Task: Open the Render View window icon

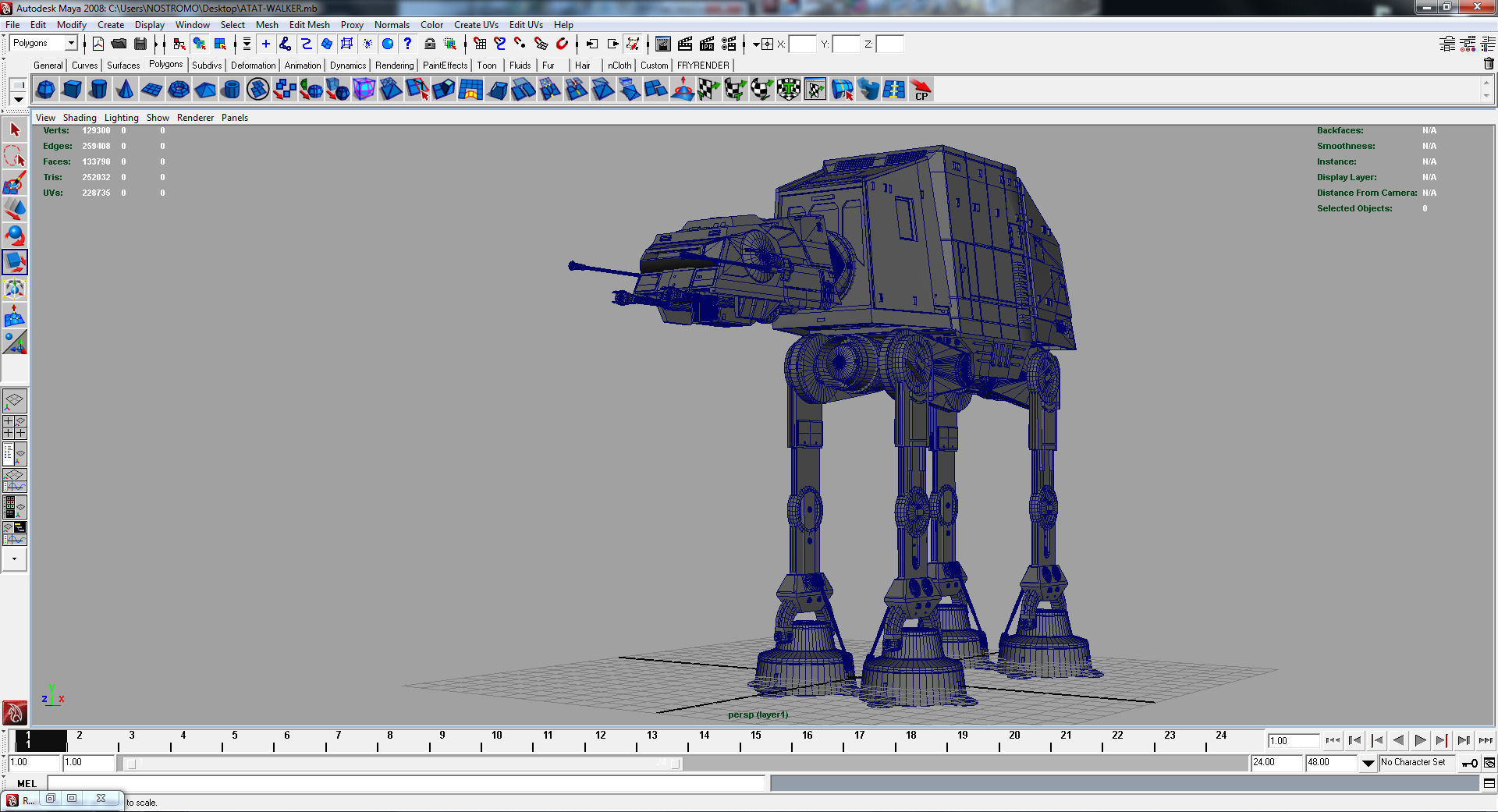Action: 663,44
